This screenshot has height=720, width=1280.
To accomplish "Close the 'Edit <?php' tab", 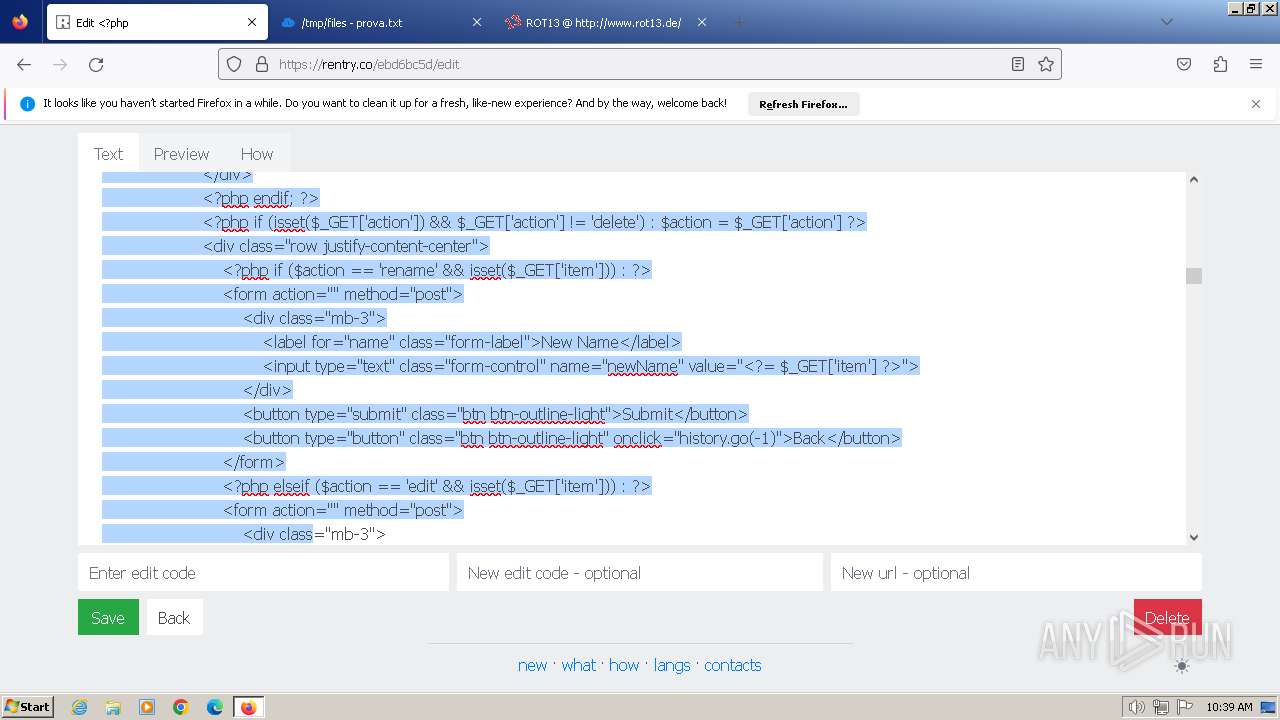I will point(252,22).
